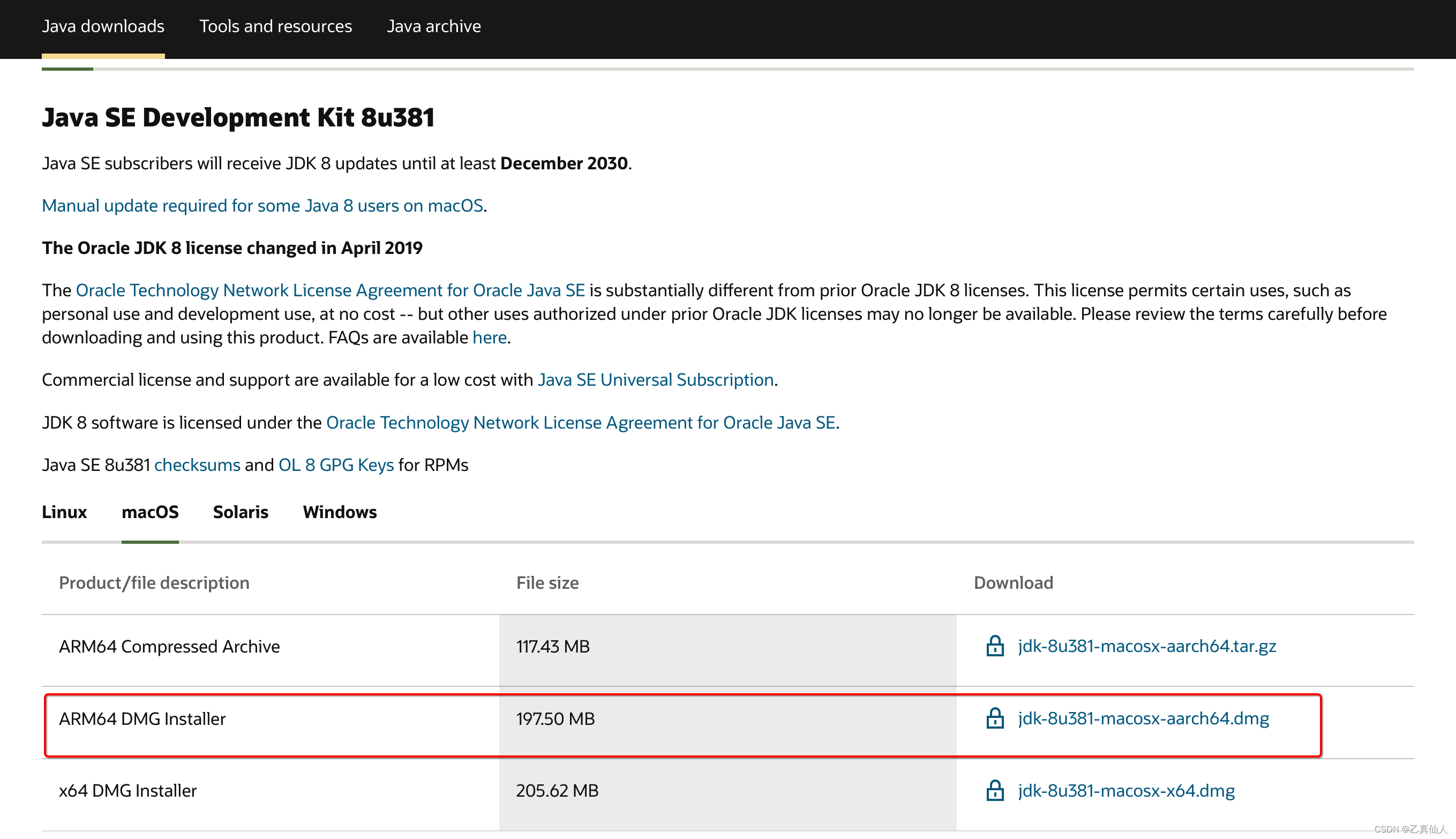Click the ARM64 DMG Installer description
Screen dimensions: 1456x839
click(142, 718)
